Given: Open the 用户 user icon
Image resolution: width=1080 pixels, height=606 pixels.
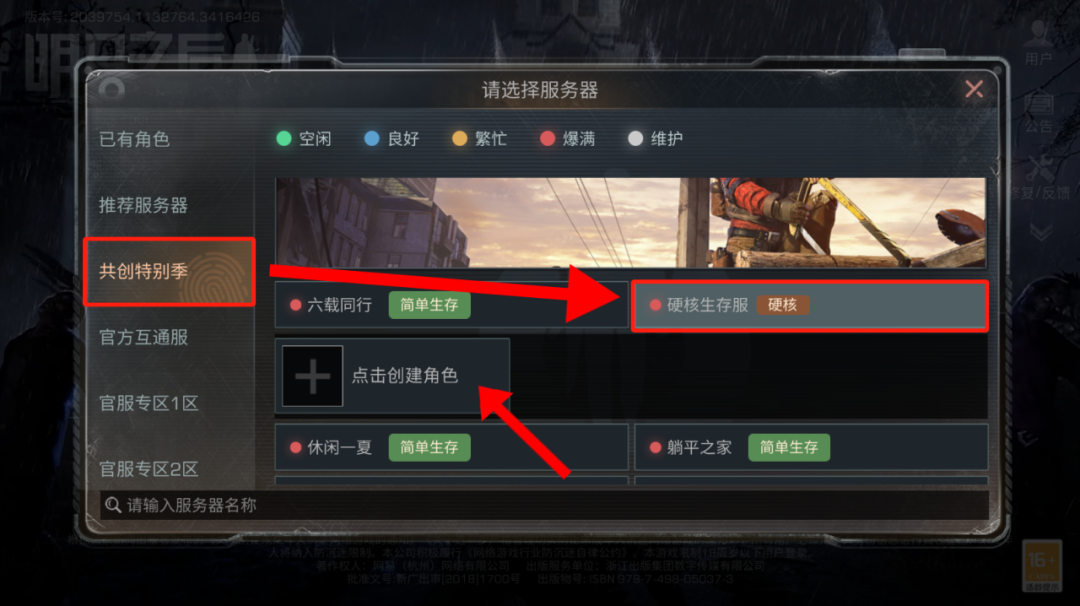Looking at the screenshot, I should tap(1038, 43).
